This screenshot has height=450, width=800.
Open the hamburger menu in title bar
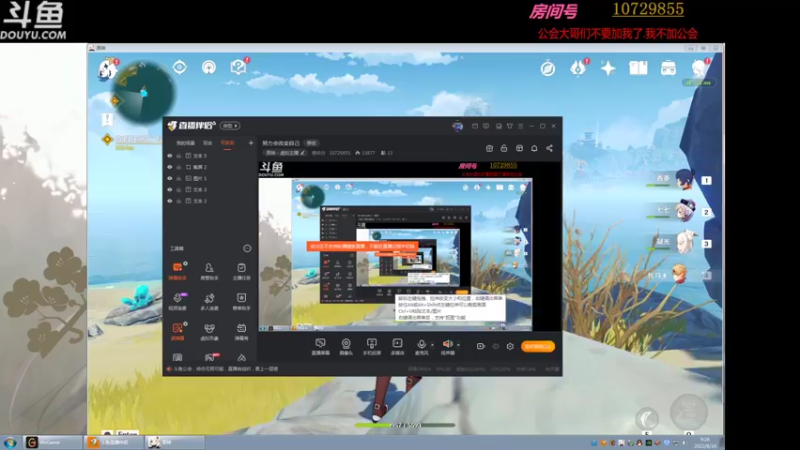point(520,126)
